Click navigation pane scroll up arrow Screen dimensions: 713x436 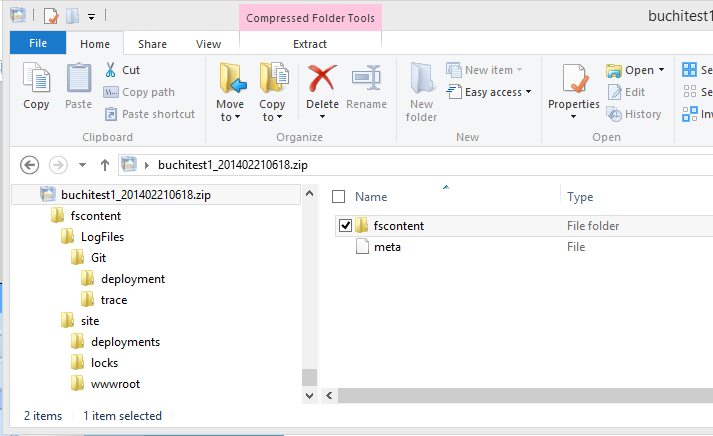click(310, 193)
